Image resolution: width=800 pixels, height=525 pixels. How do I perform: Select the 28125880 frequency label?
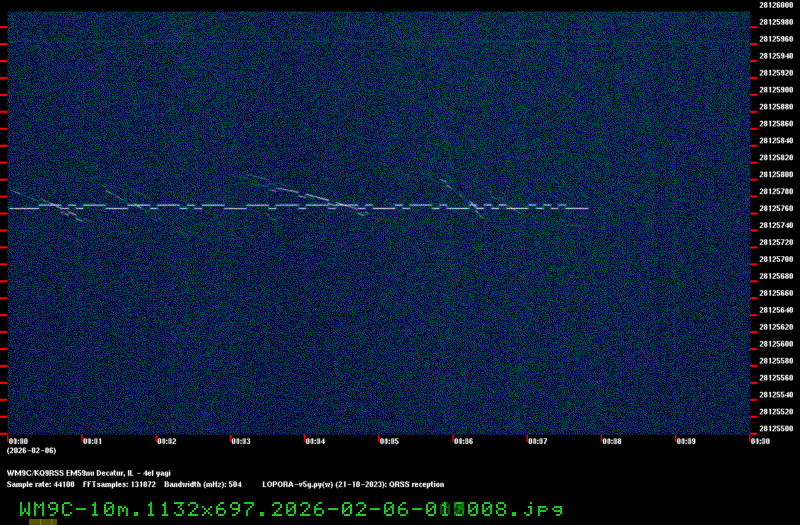[776, 107]
